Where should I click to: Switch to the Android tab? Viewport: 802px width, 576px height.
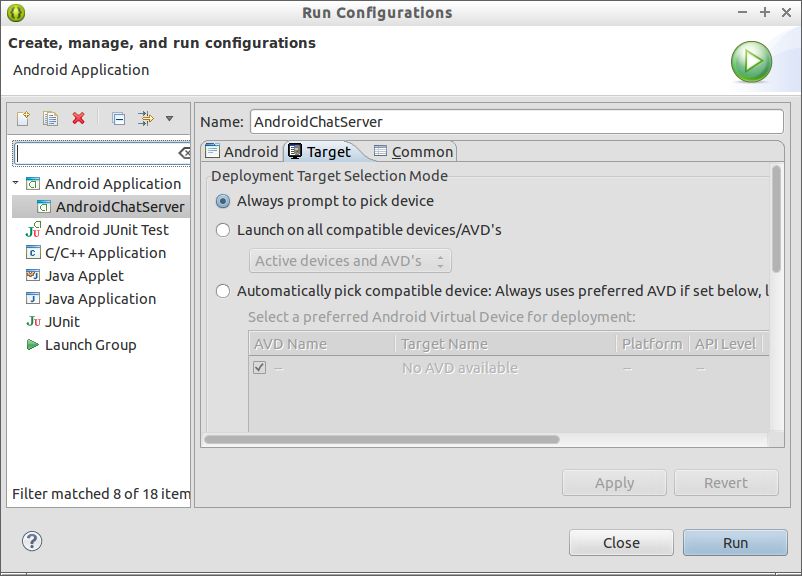(x=242, y=151)
